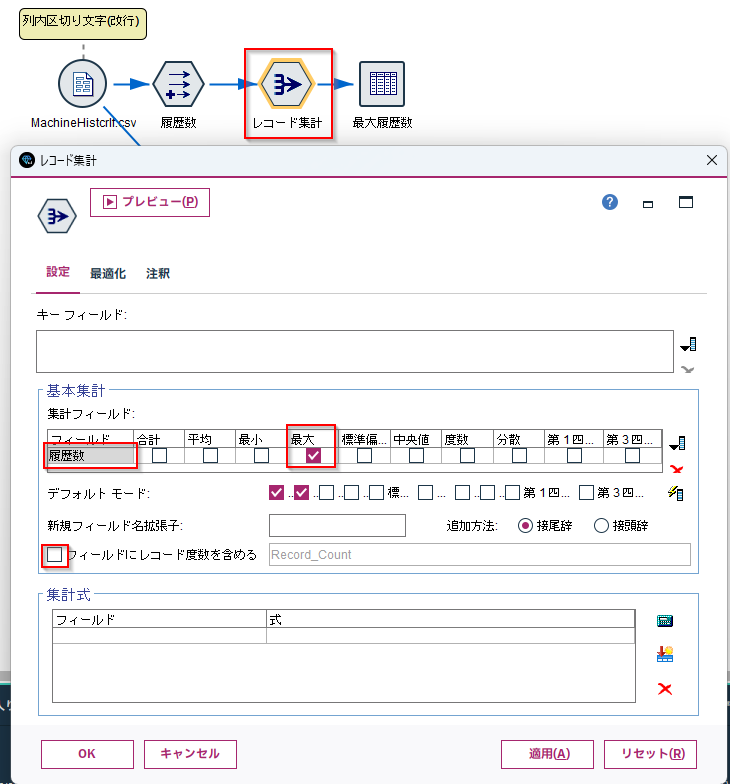Image resolution: width=730 pixels, height=784 pixels.
Task: Click the dialog title bar globe icon
Action: [x=26, y=160]
